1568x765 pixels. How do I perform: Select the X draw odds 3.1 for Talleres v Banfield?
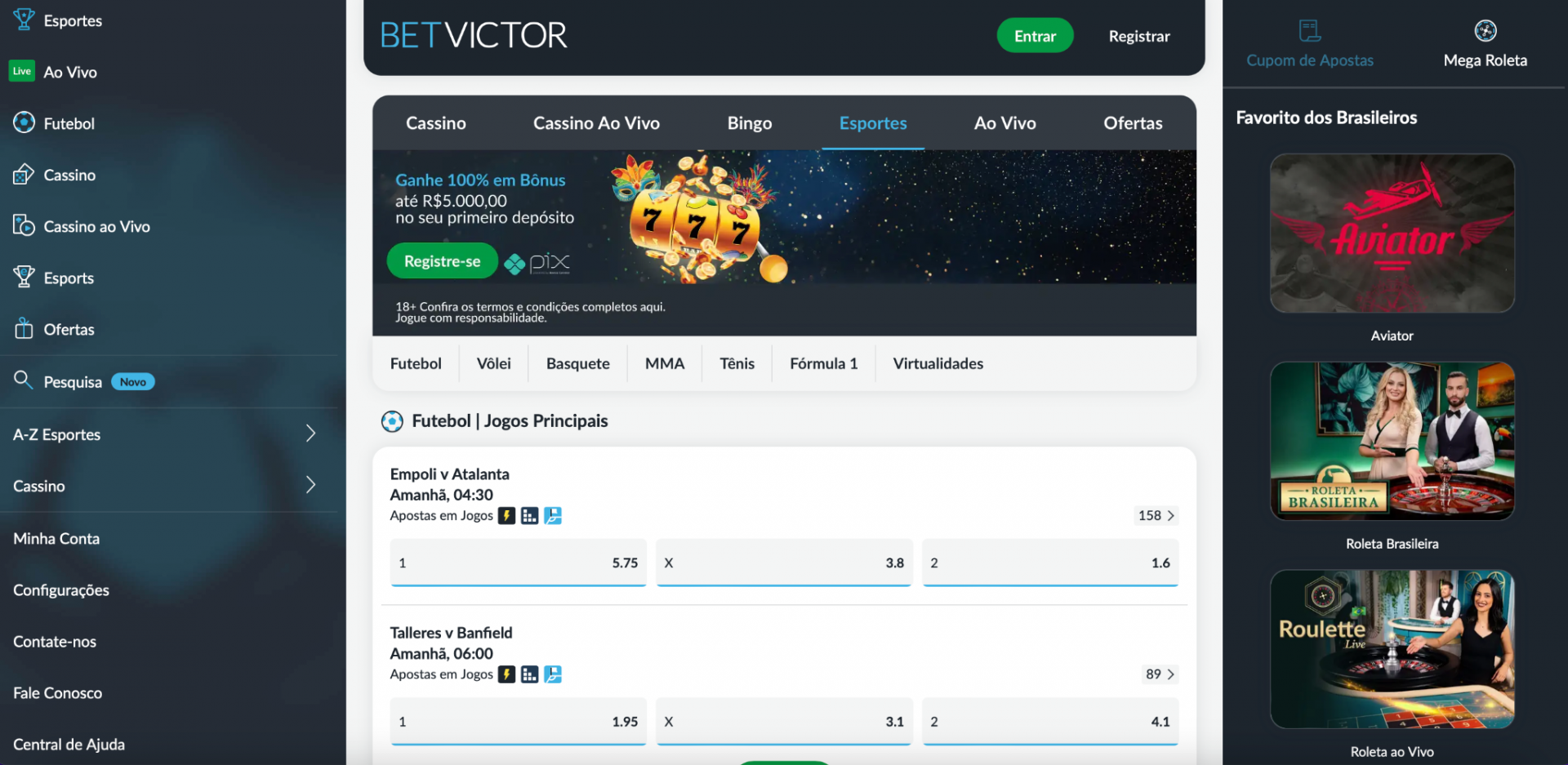pyautogui.click(x=783, y=721)
